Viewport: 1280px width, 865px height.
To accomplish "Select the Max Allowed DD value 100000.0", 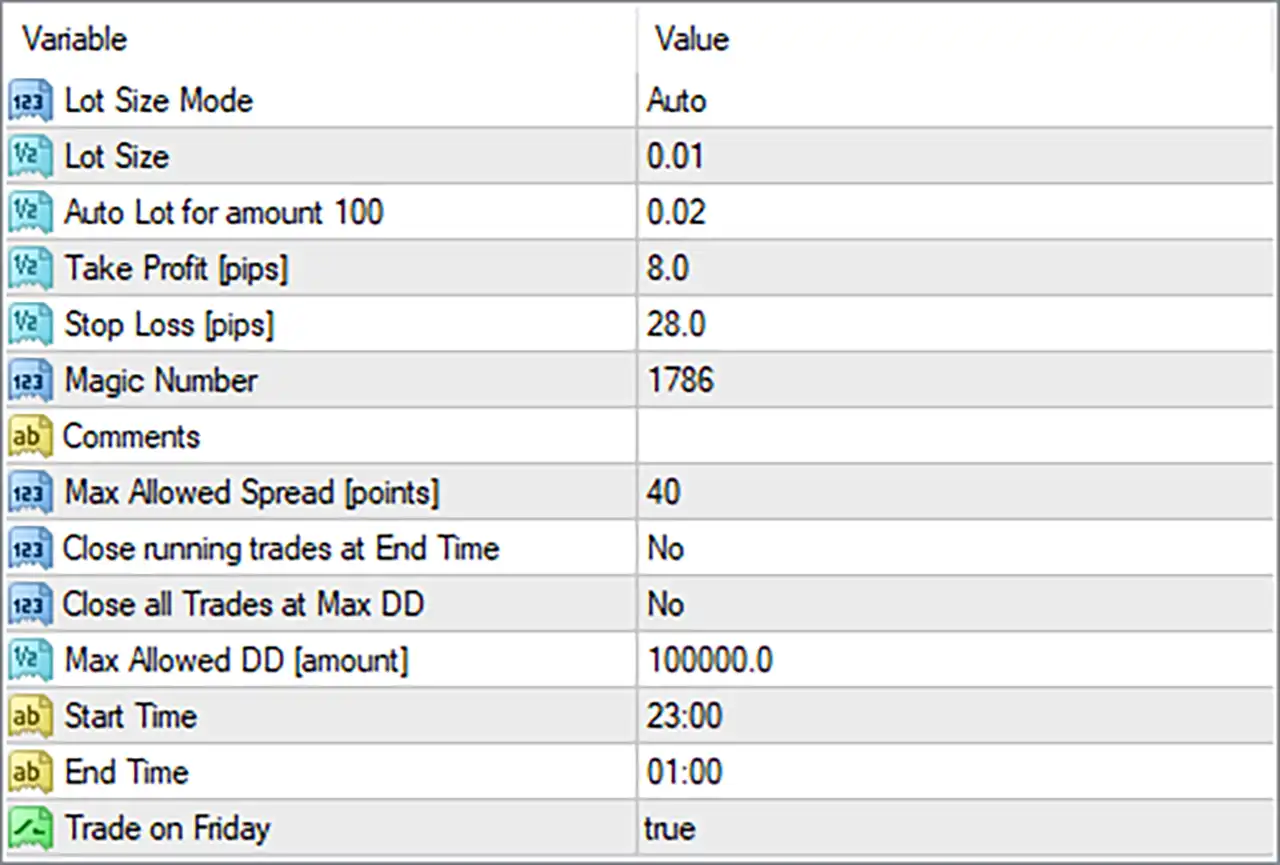I will (x=710, y=661).
